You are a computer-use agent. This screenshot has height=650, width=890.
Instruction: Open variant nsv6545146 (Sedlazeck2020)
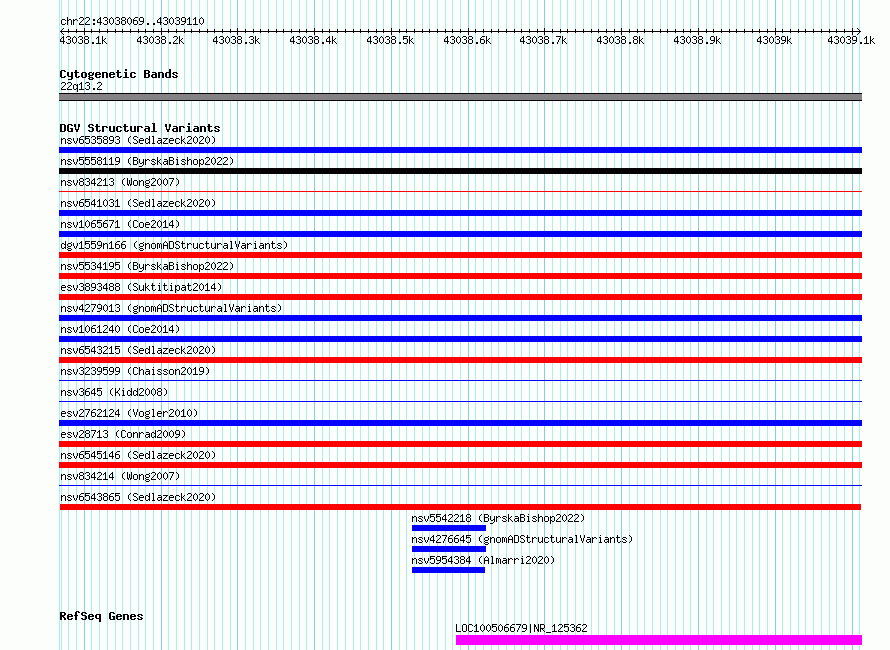point(138,455)
